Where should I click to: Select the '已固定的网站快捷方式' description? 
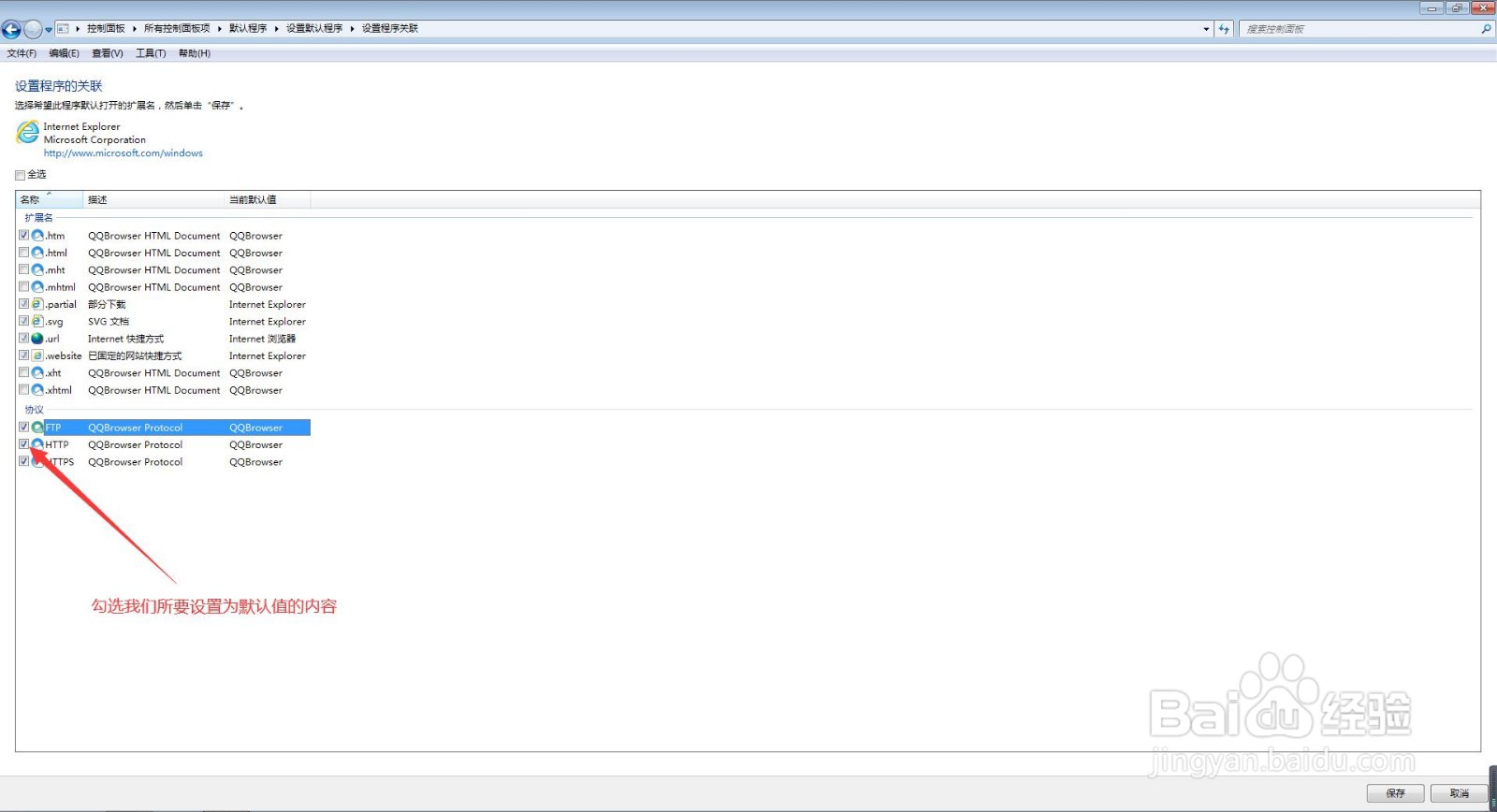(135, 355)
